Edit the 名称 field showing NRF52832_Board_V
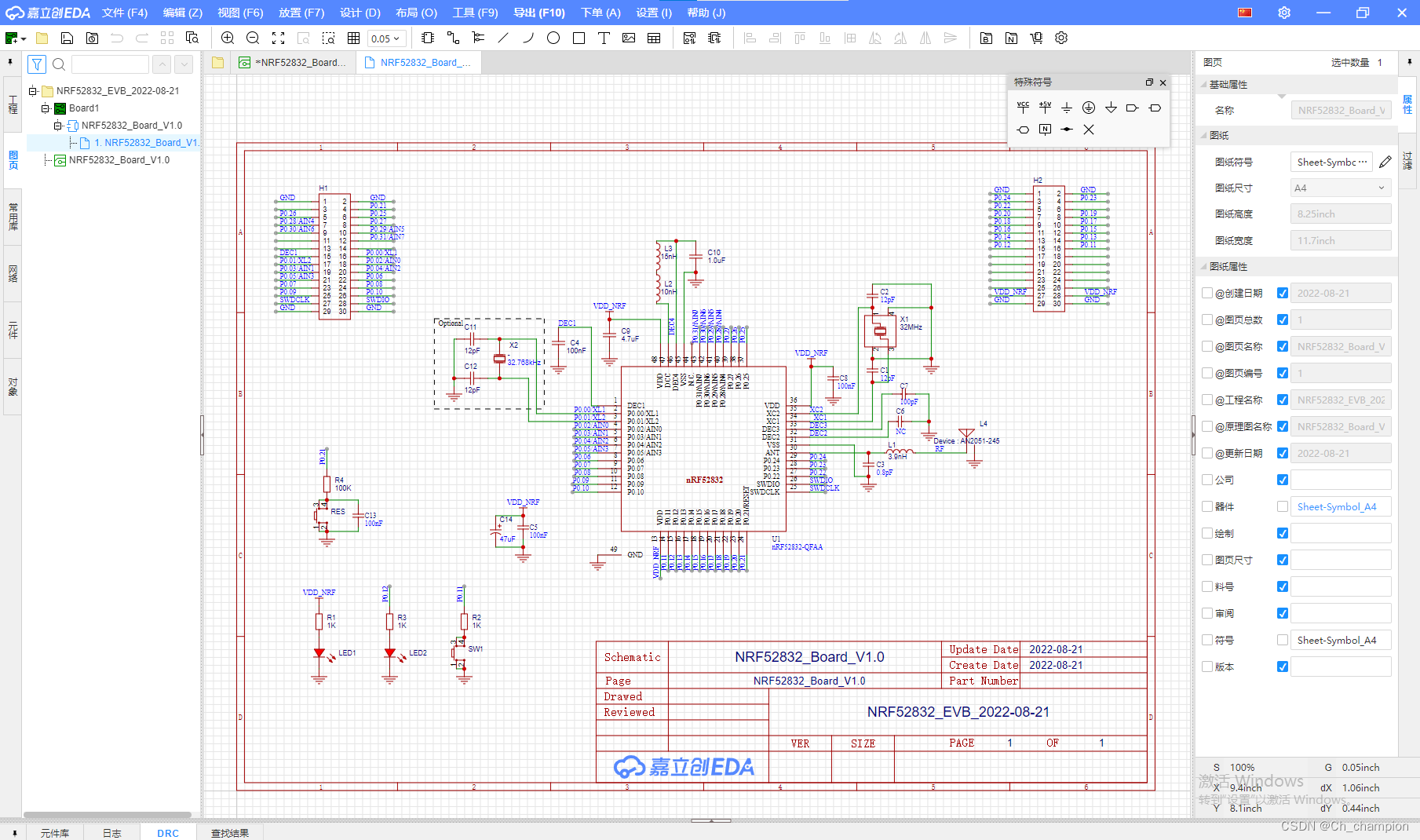Image resolution: width=1420 pixels, height=840 pixels. point(1341,109)
